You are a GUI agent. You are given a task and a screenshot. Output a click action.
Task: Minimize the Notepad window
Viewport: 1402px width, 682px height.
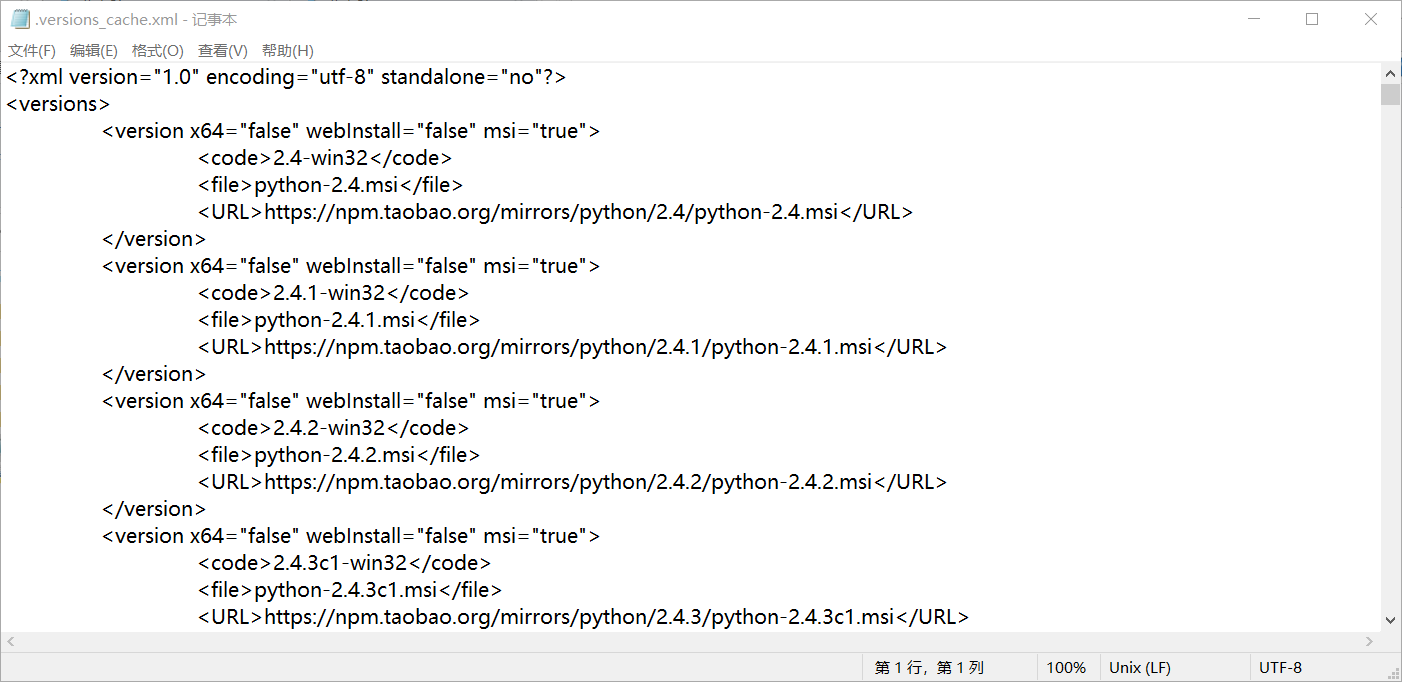point(1254,19)
